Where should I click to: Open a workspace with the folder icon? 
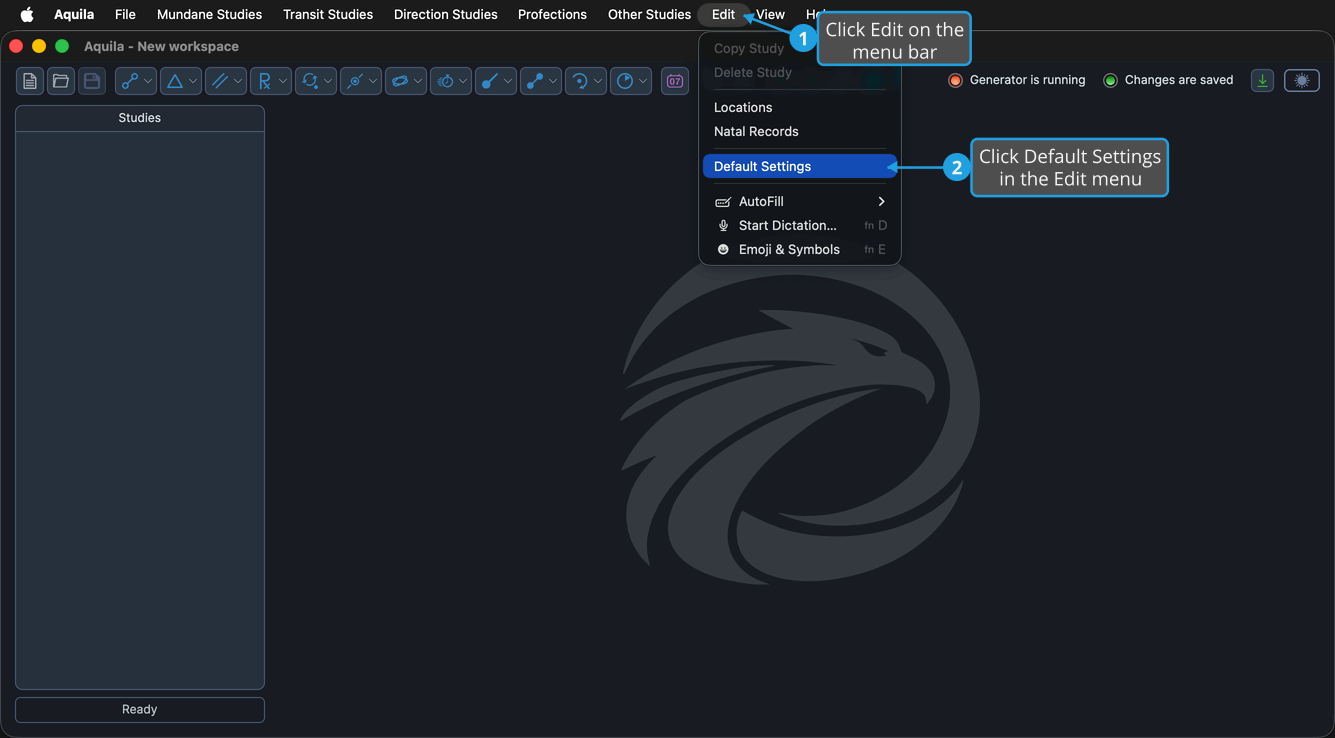[61, 81]
